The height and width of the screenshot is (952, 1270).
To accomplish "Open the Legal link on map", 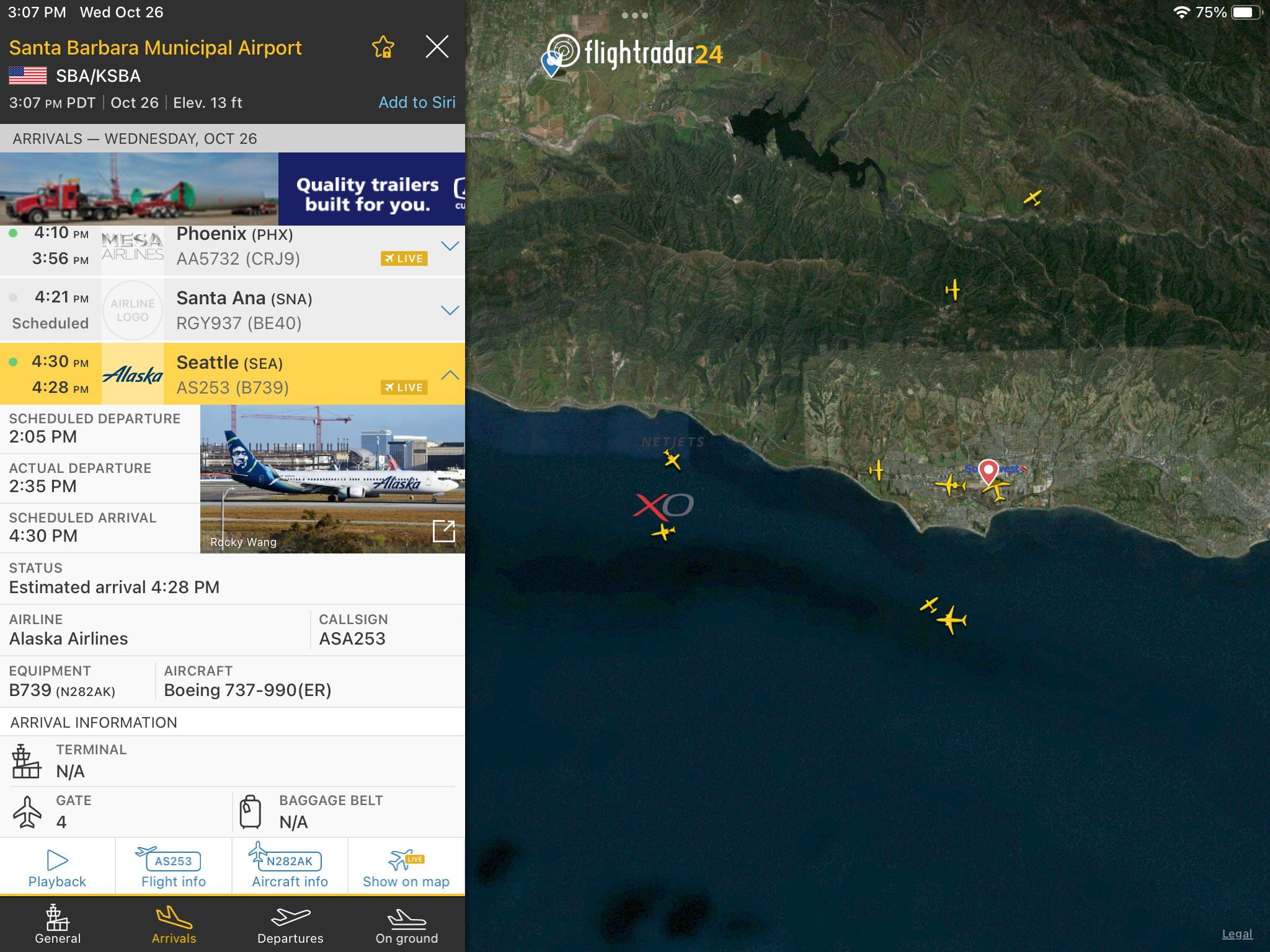I will [1237, 934].
